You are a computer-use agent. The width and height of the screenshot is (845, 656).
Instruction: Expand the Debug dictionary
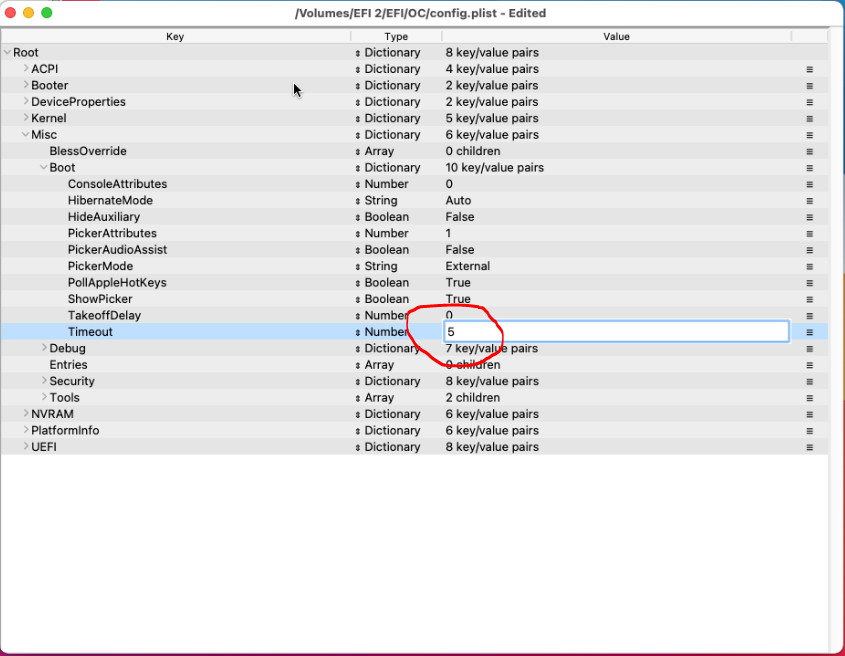[44, 348]
